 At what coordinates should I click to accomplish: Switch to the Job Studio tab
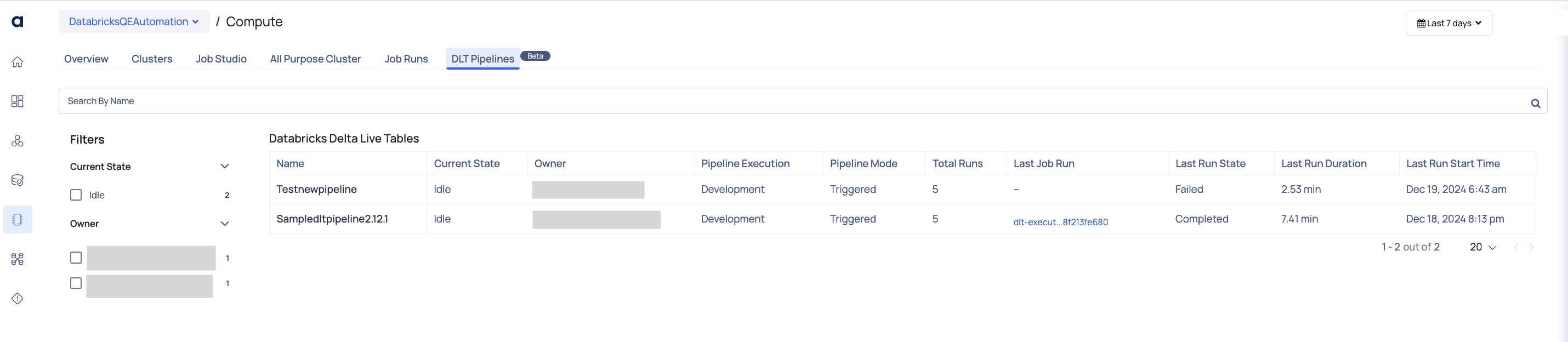click(x=221, y=59)
